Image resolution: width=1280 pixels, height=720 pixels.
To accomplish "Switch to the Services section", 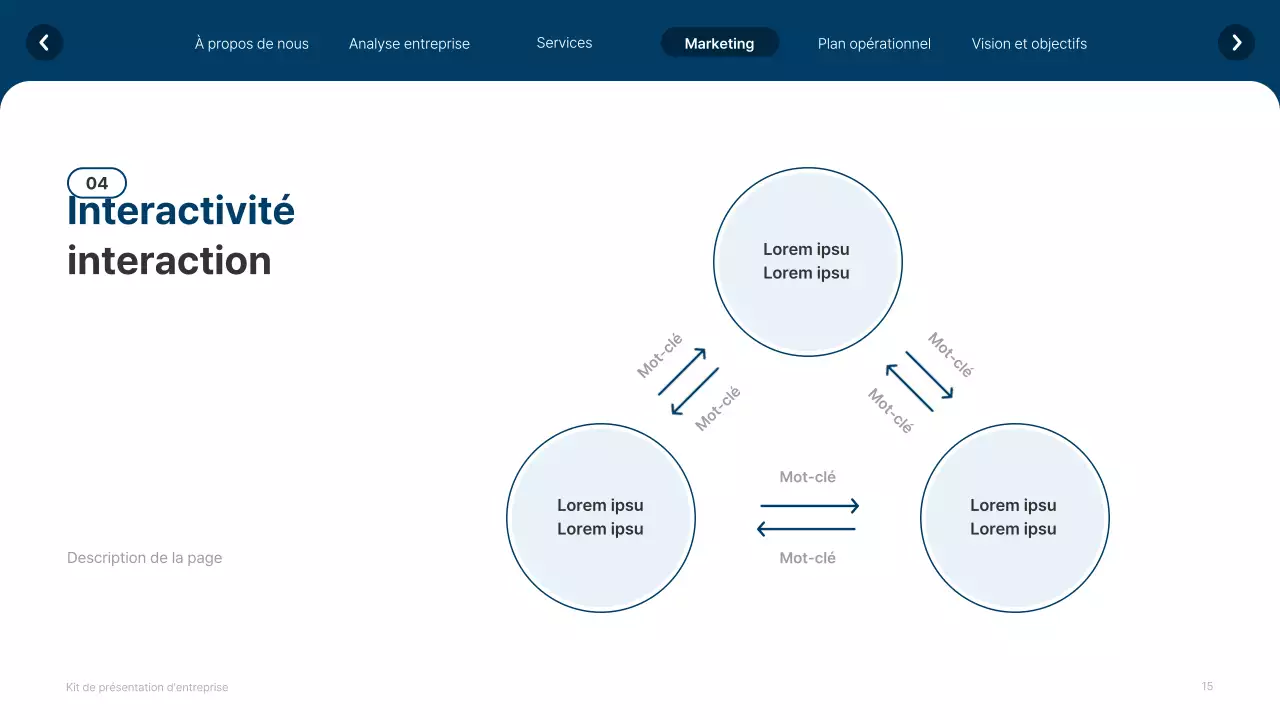I will (563, 42).
